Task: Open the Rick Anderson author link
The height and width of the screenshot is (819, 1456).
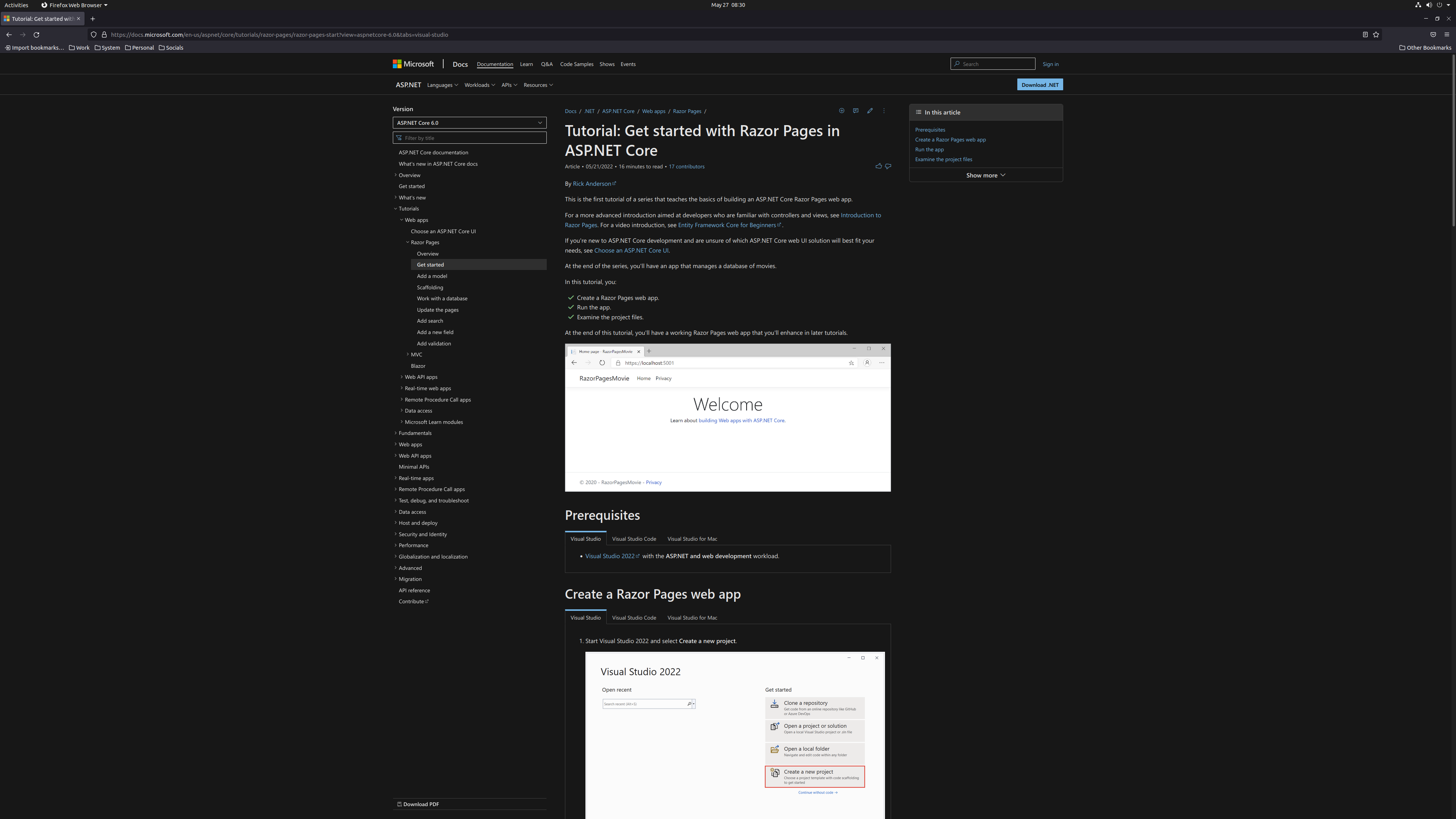Action: tap(594, 184)
